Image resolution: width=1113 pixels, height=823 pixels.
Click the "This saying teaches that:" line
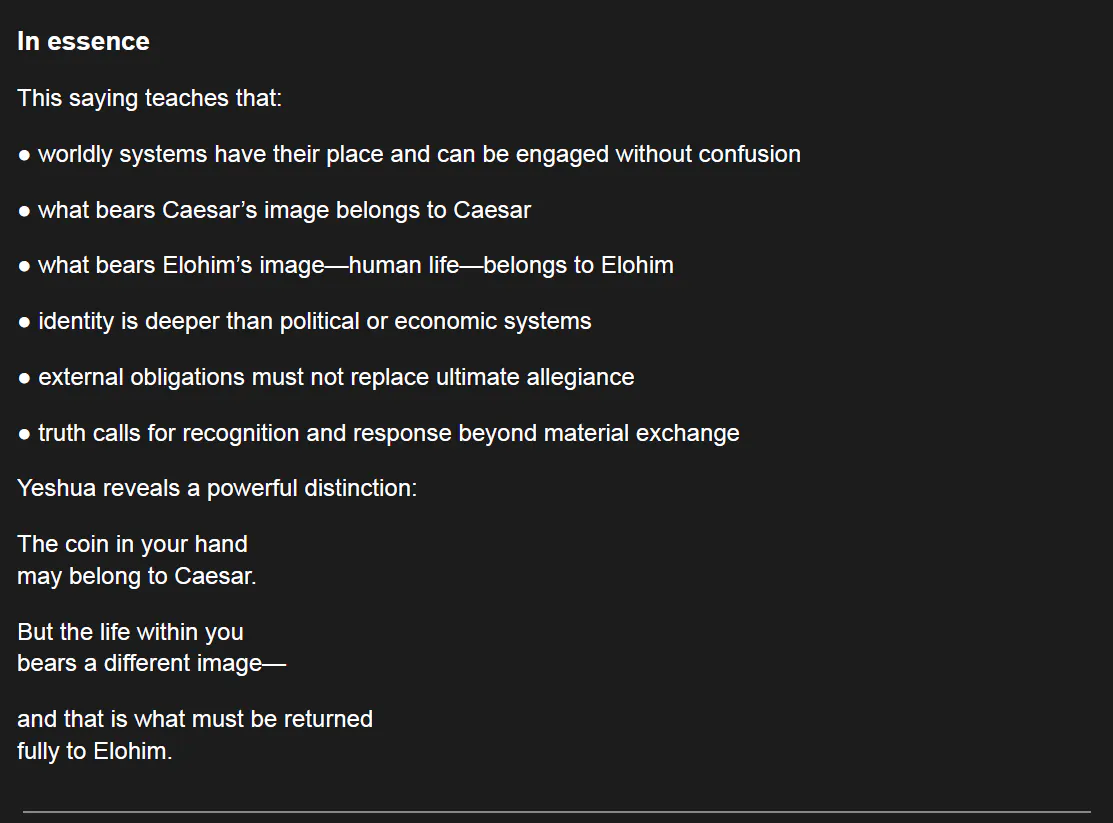[150, 98]
